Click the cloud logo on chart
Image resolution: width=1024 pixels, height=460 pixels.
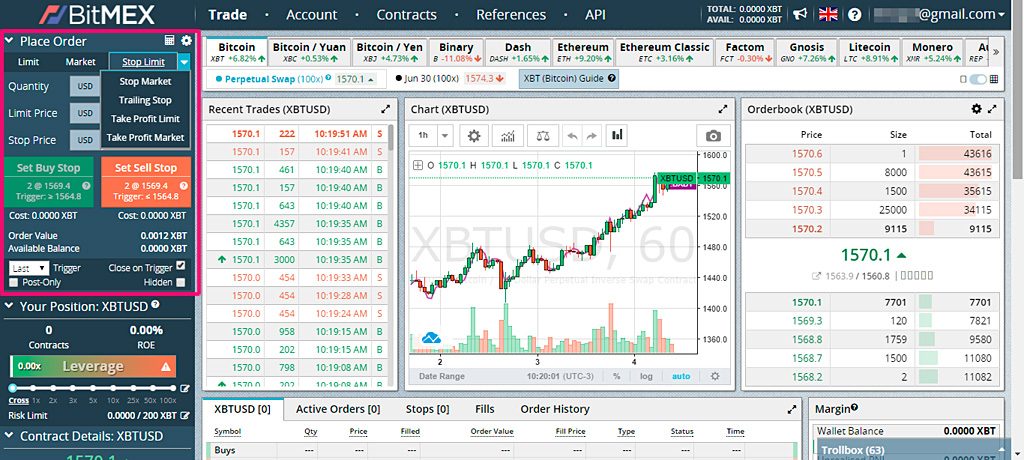tap(432, 338)
